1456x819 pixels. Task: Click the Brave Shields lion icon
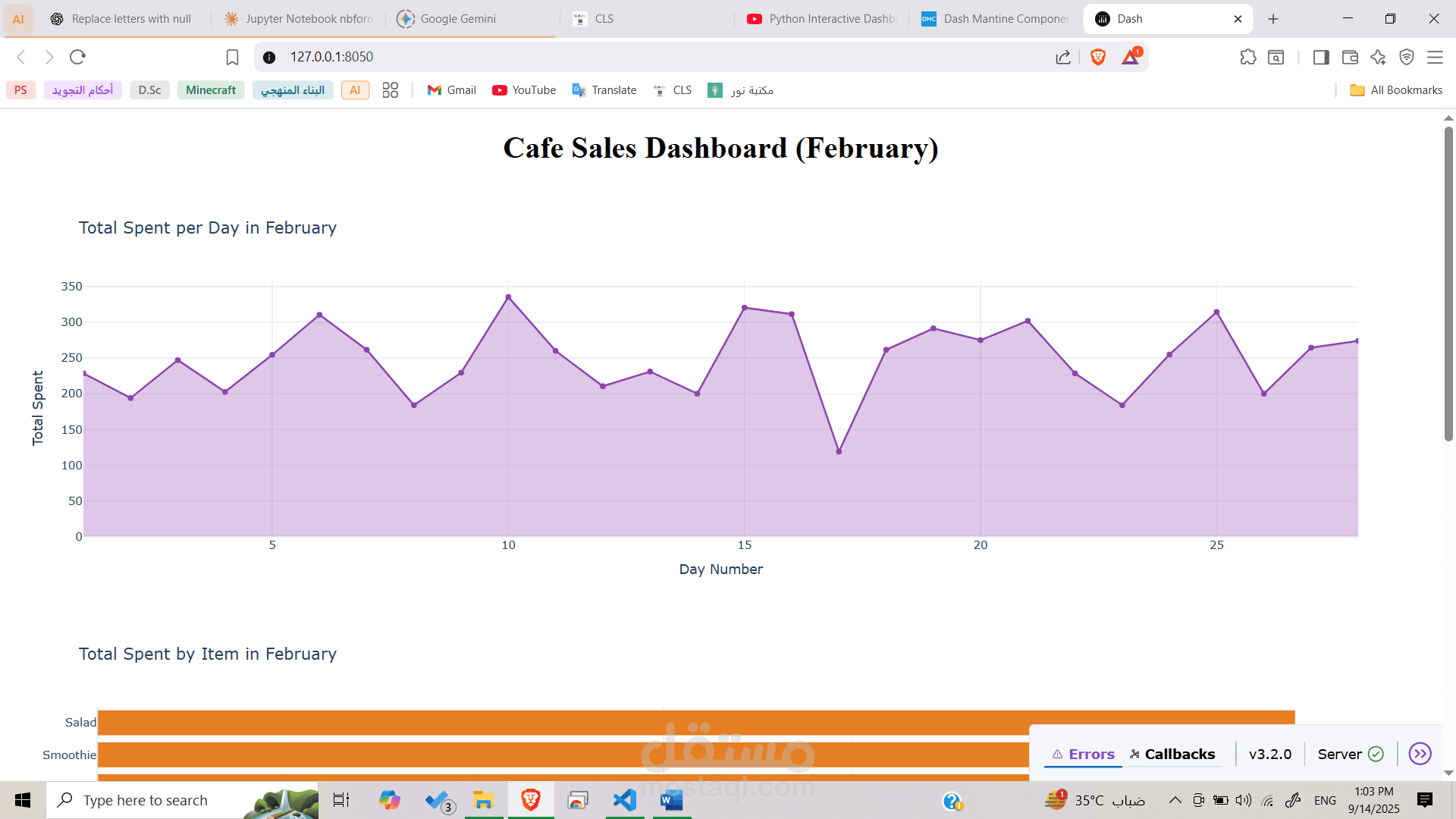click(1097, 57)
